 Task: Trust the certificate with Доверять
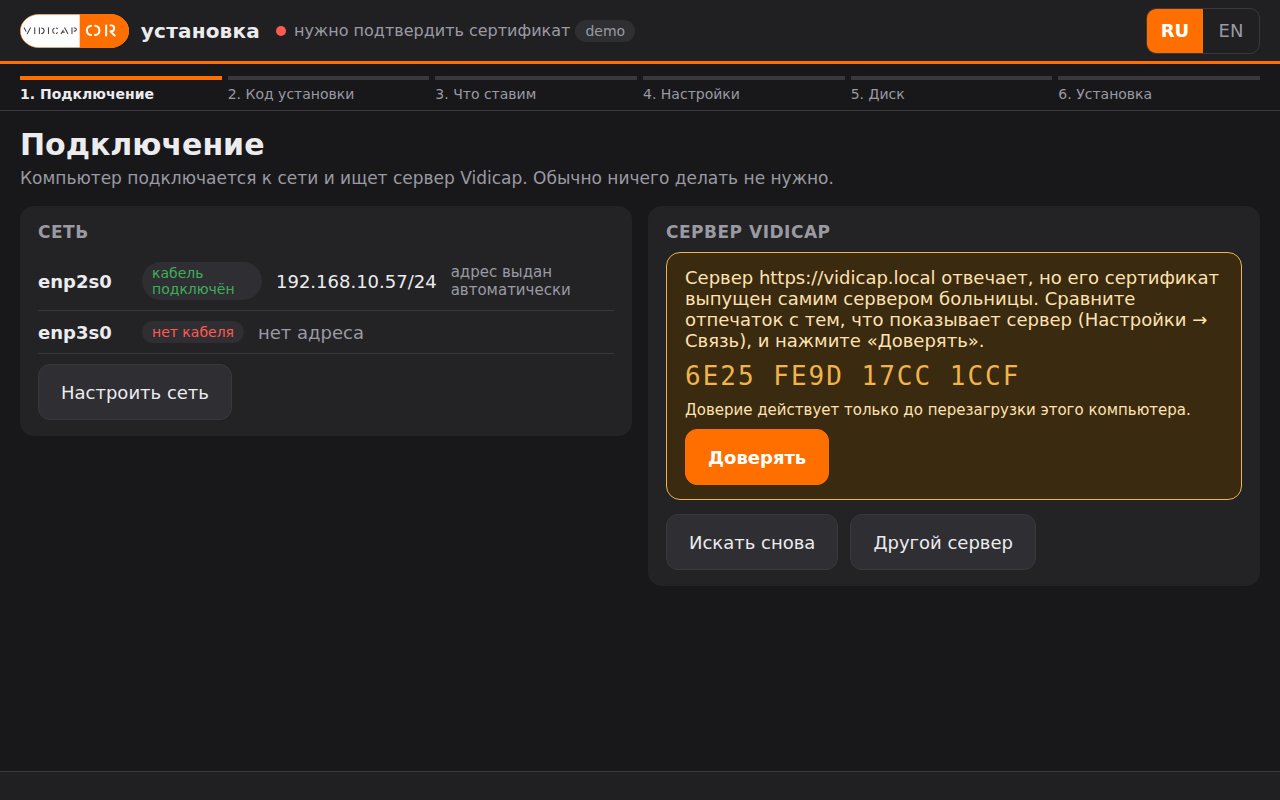click(757, 457)
